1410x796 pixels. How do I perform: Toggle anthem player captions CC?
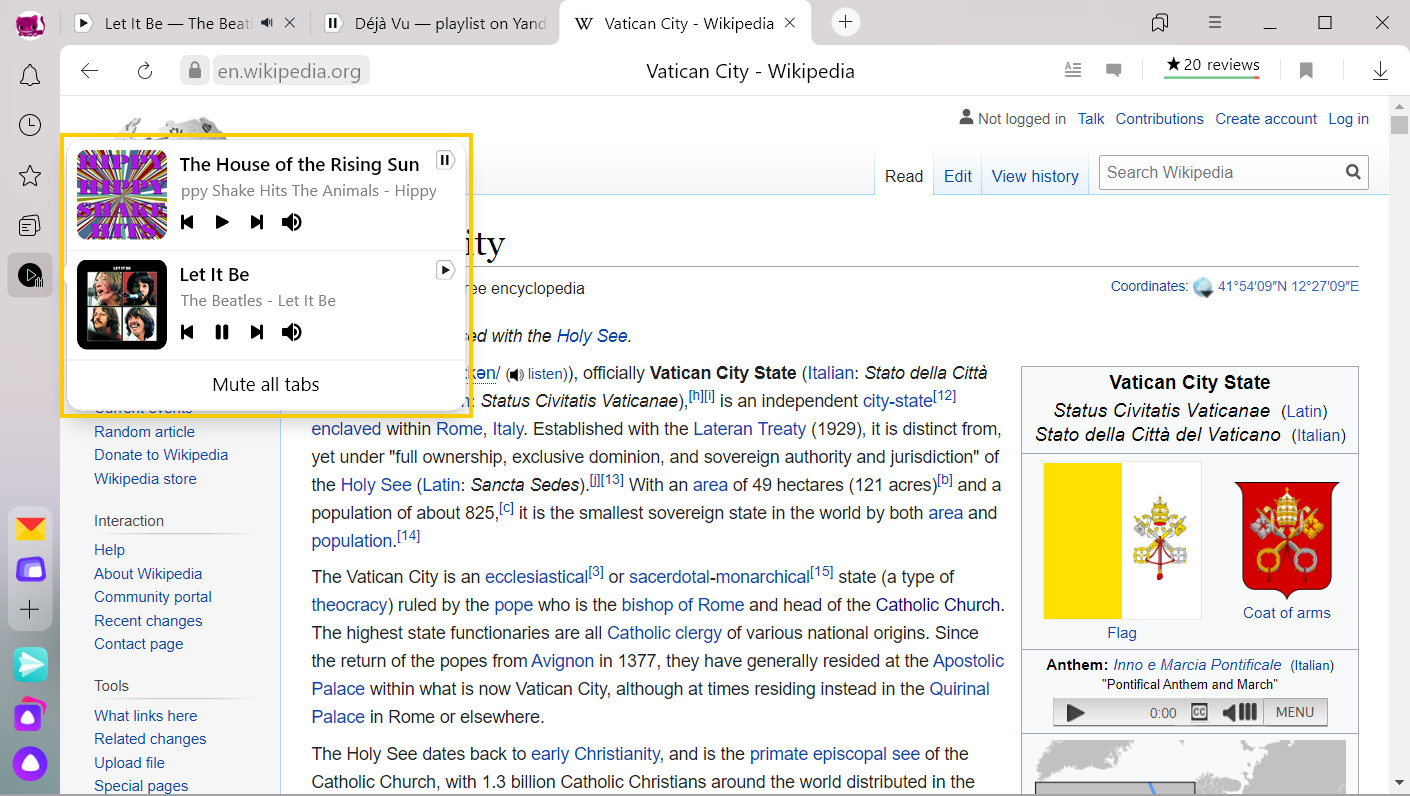tap(1199, 713)
